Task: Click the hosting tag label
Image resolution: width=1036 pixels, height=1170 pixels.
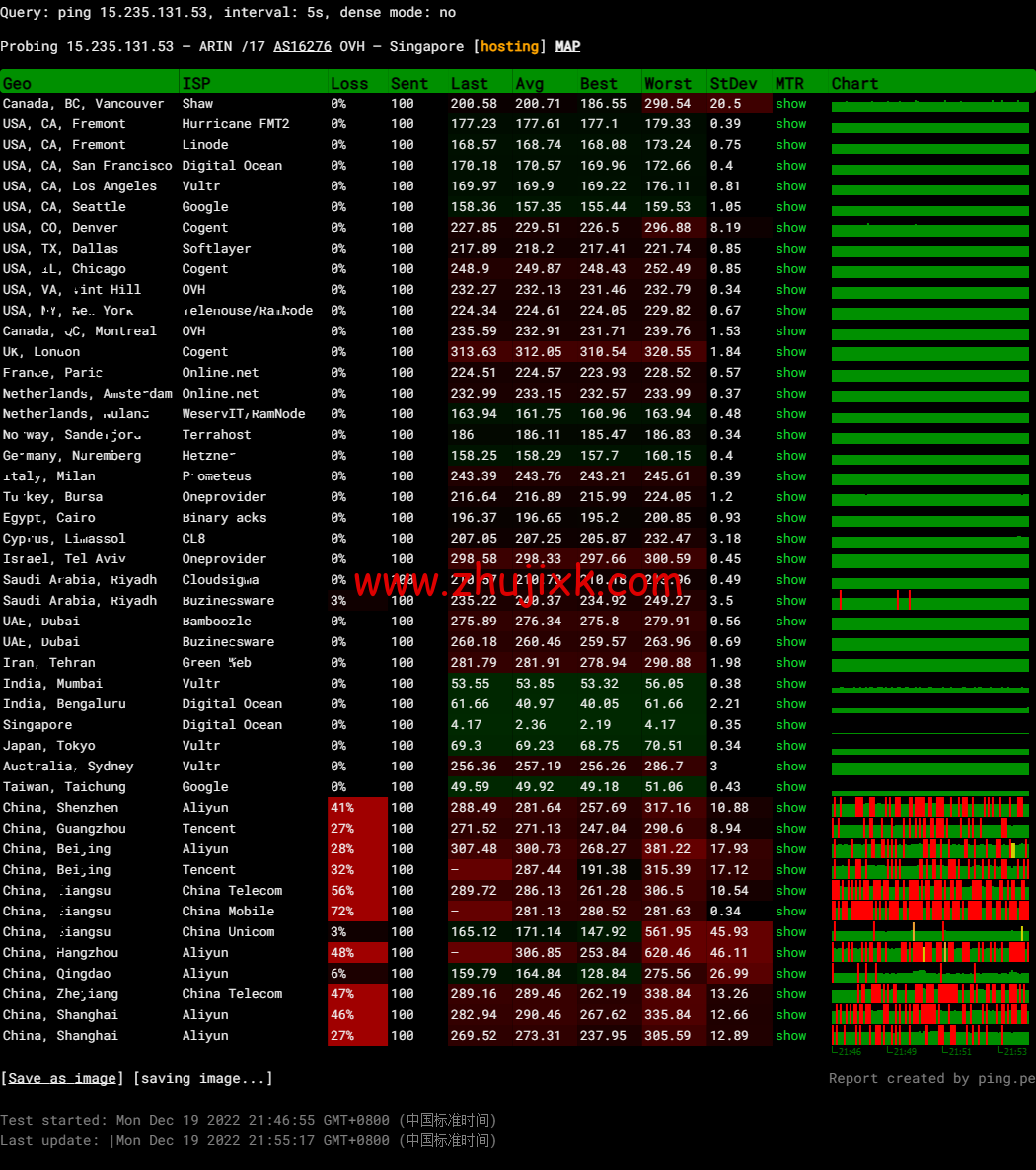Action: click(510, 46)
